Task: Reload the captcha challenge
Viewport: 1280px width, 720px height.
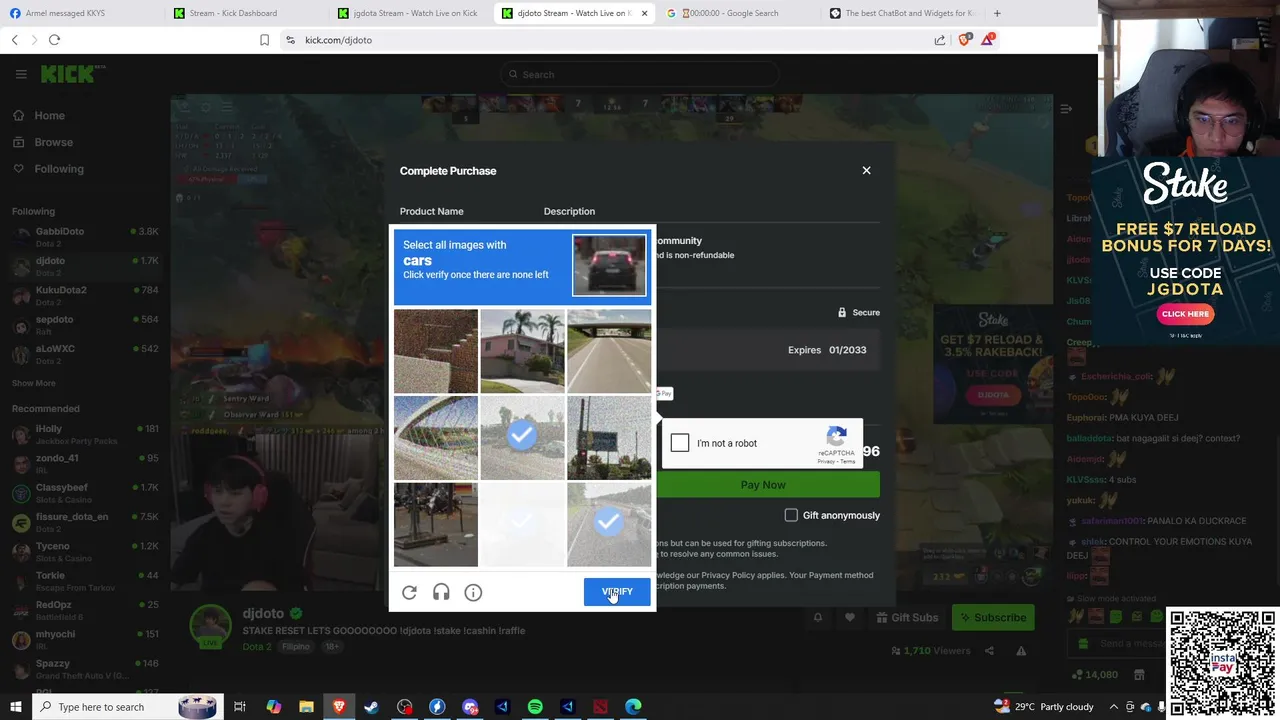Action: click(x=409, y=593)
